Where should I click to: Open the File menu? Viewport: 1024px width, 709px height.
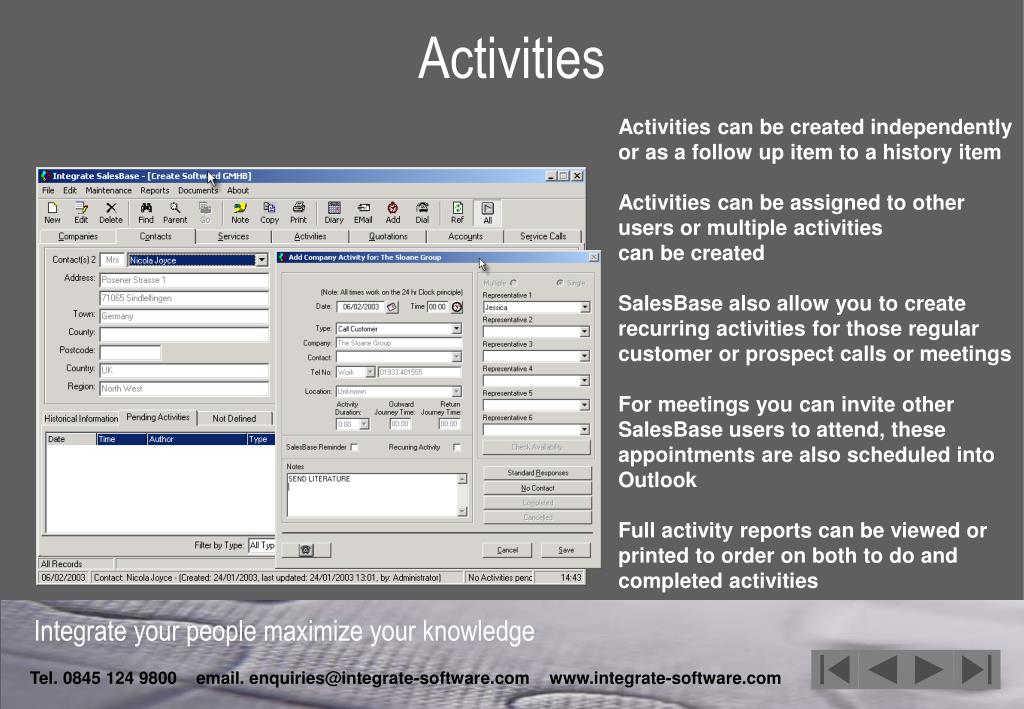pyautogui.click(x=48, y=191)
